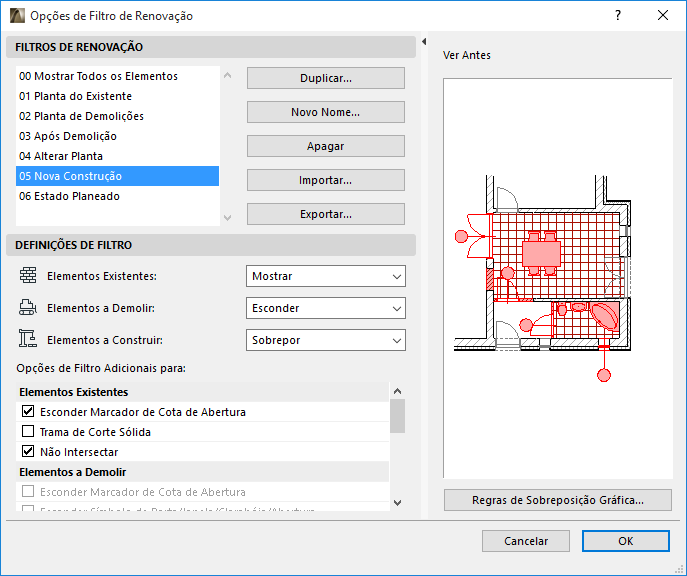The height and width of the screenshot is (576, 687).
Task: Click the Apagar button
Action: (326, 146)
